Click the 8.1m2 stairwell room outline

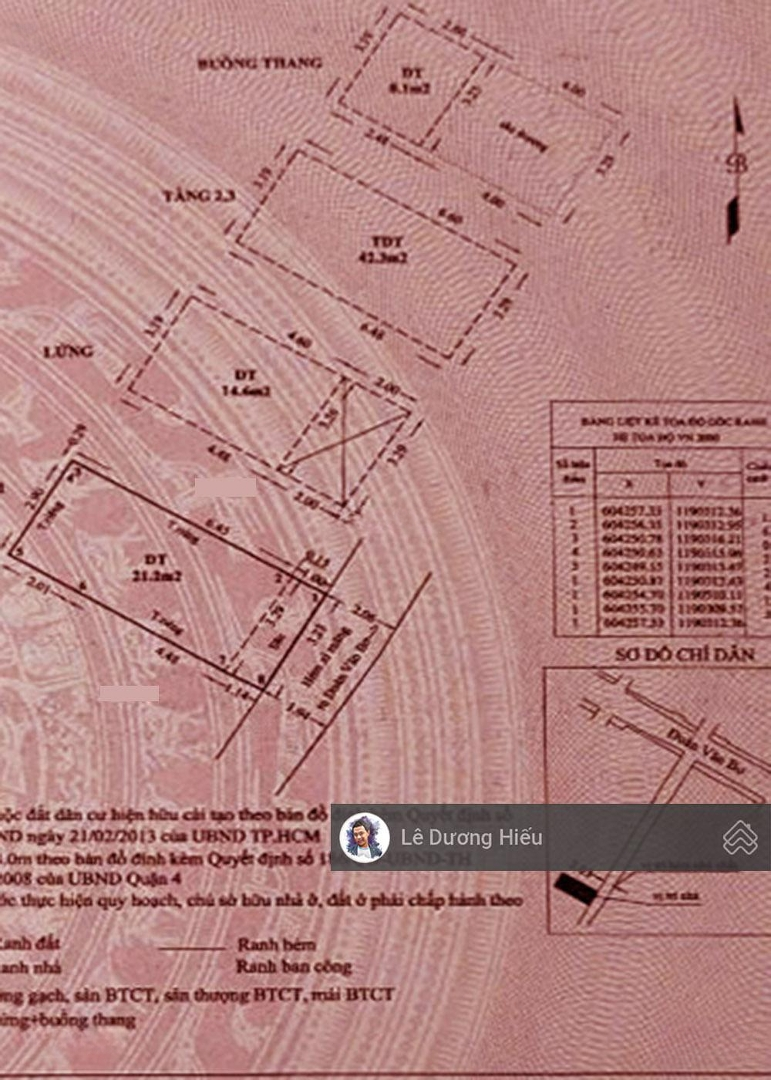[410, 78]
